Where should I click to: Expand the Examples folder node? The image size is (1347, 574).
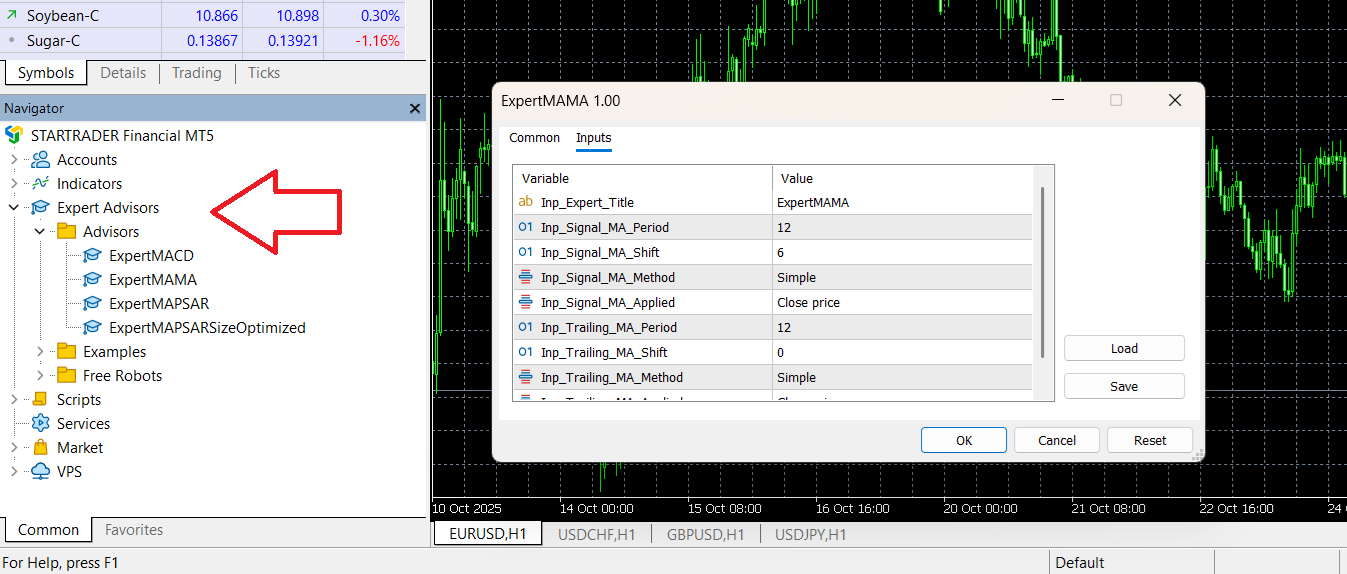[40, 351]
